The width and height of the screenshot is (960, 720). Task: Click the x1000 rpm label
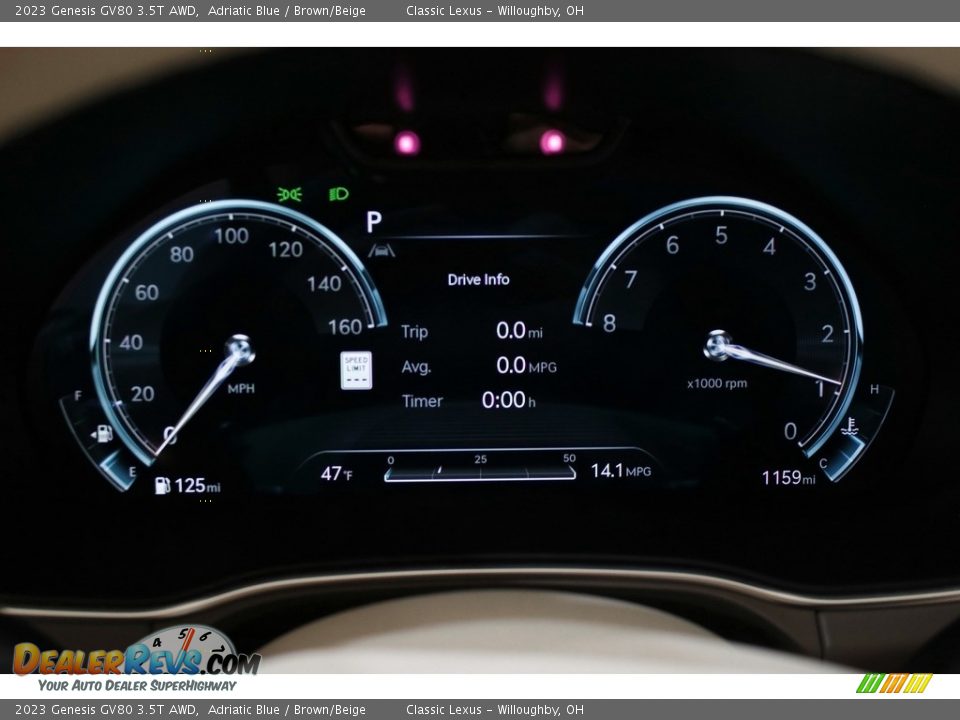click(717, 384)
